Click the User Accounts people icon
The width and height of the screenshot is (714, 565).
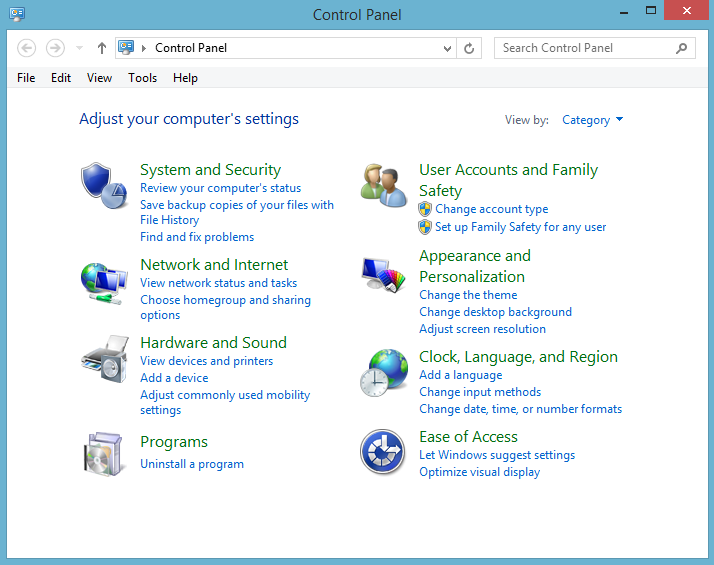[383, 183]
